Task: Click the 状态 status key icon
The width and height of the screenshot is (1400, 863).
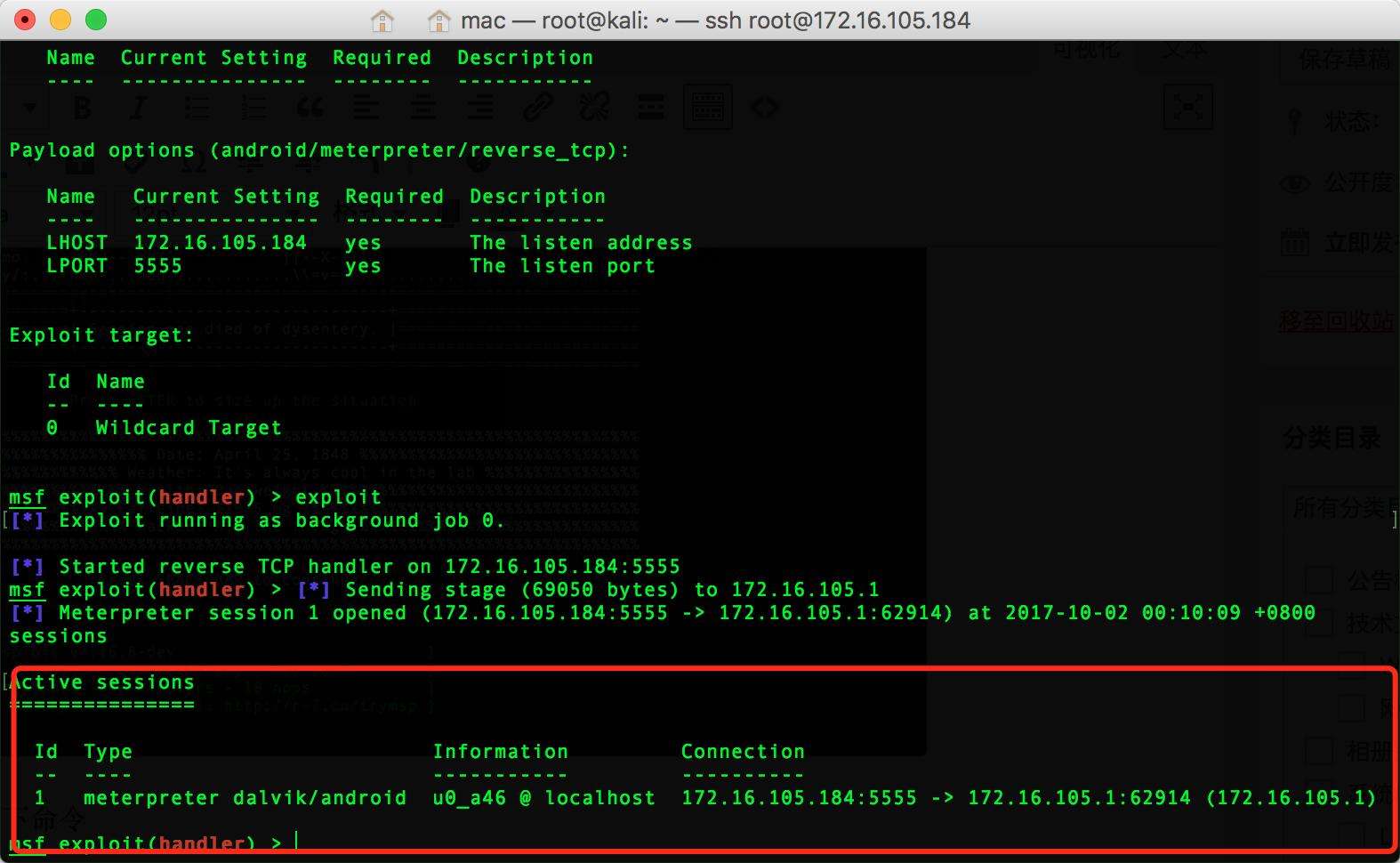Action: coord(1294,119)
